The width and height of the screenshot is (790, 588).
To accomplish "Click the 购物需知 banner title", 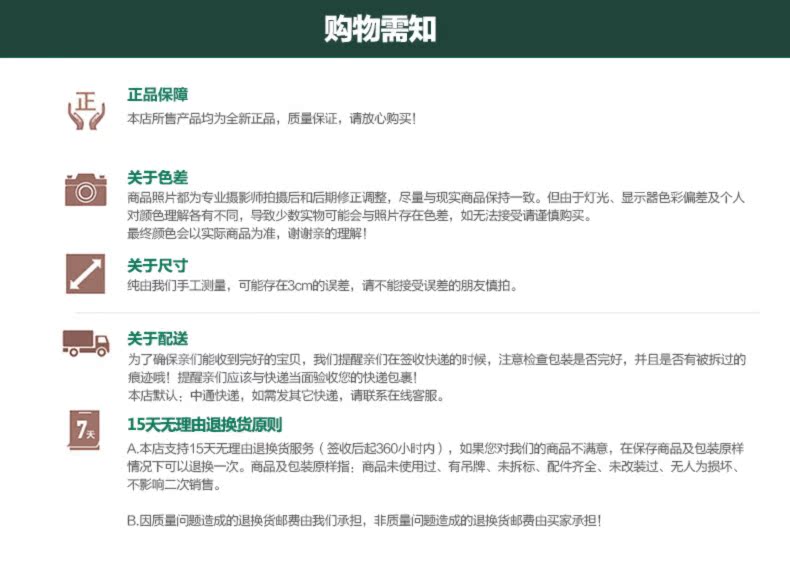I will [x=380, y=29].
